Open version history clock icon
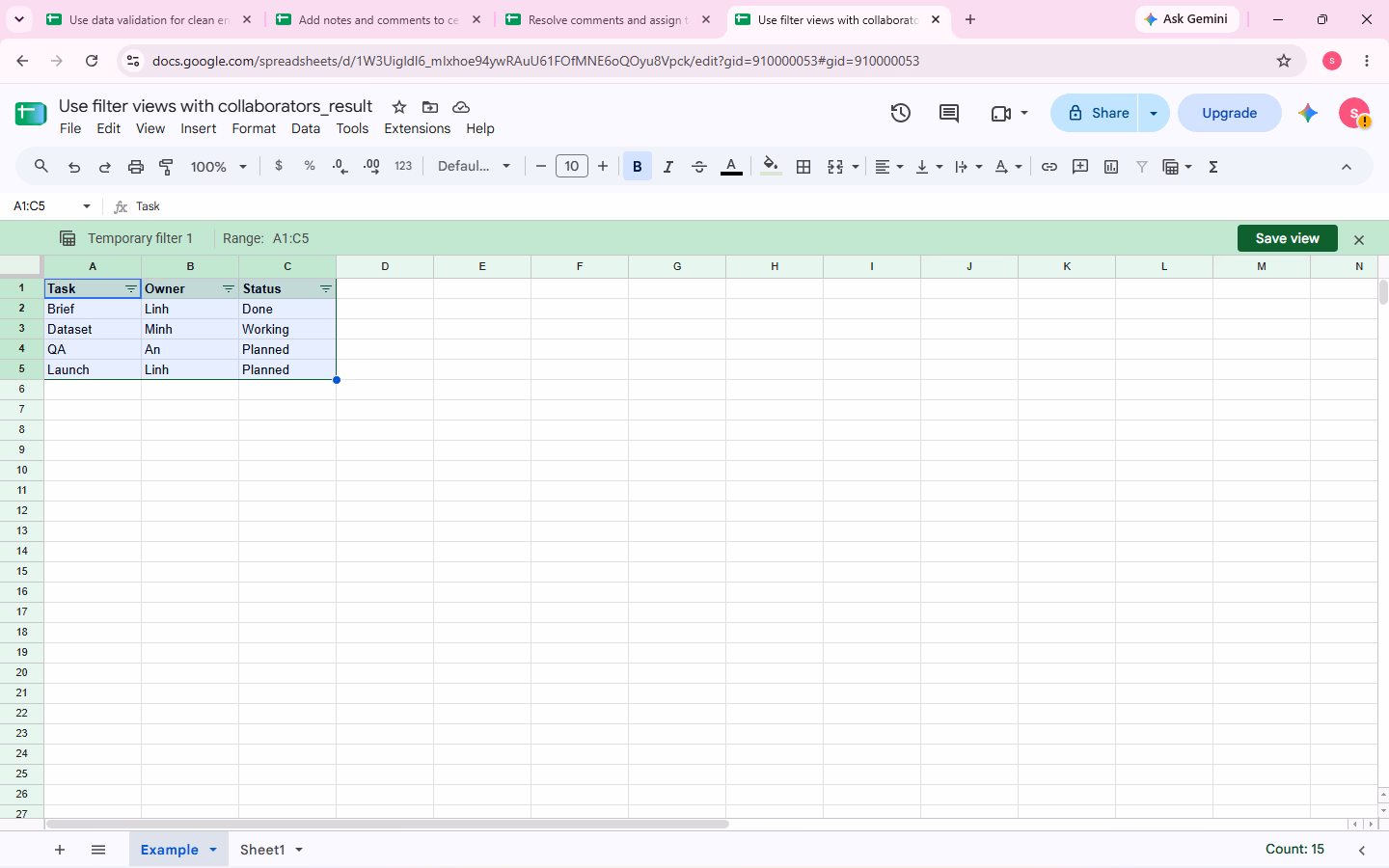1389x868 pixels. [x=901, y=113]
